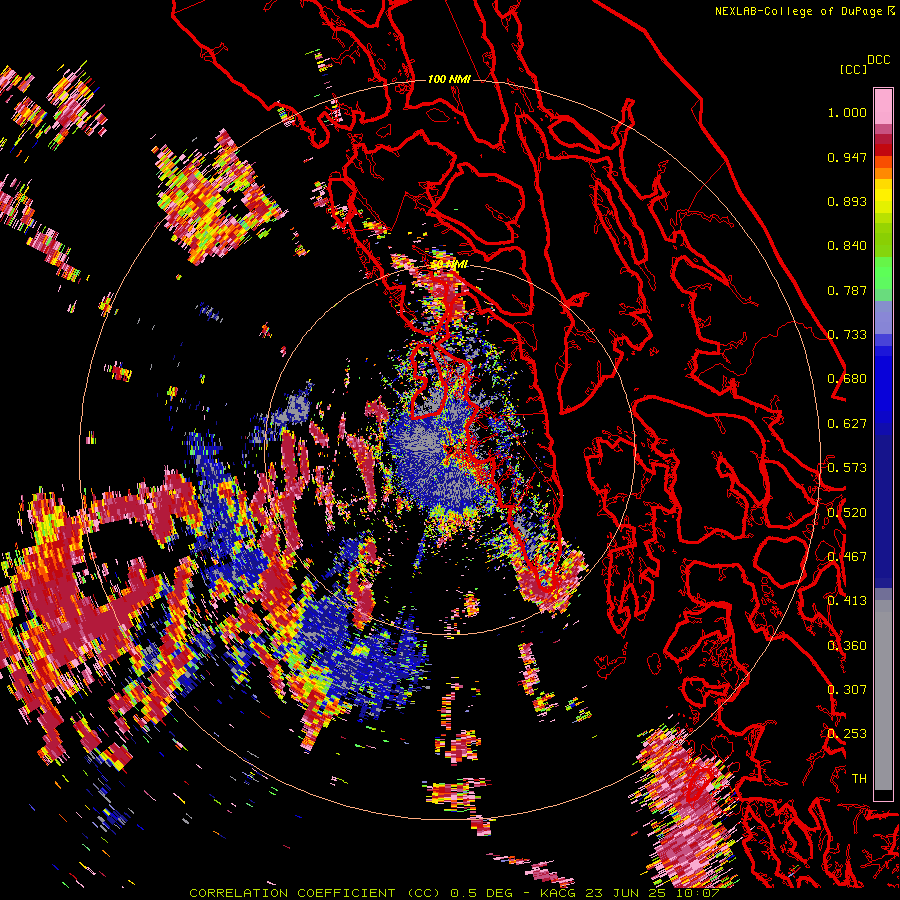Screen dimensions: 900x900
Task: Click the 0.573 color scale value
Action: tap(847, 468)
